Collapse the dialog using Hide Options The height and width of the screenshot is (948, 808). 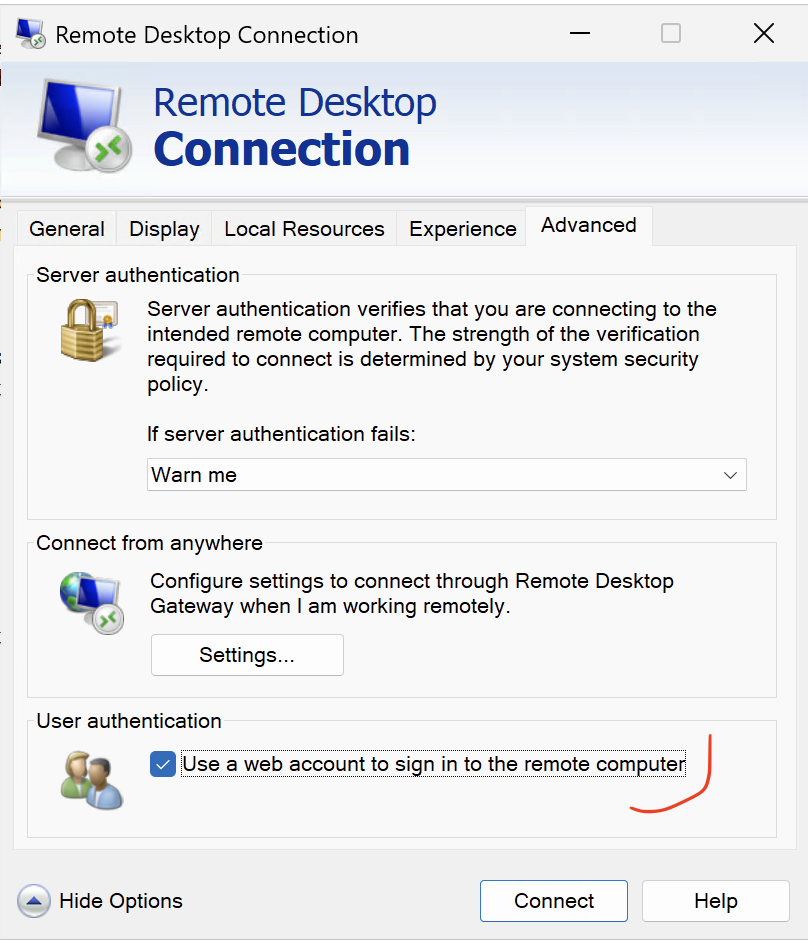point(120,901)
